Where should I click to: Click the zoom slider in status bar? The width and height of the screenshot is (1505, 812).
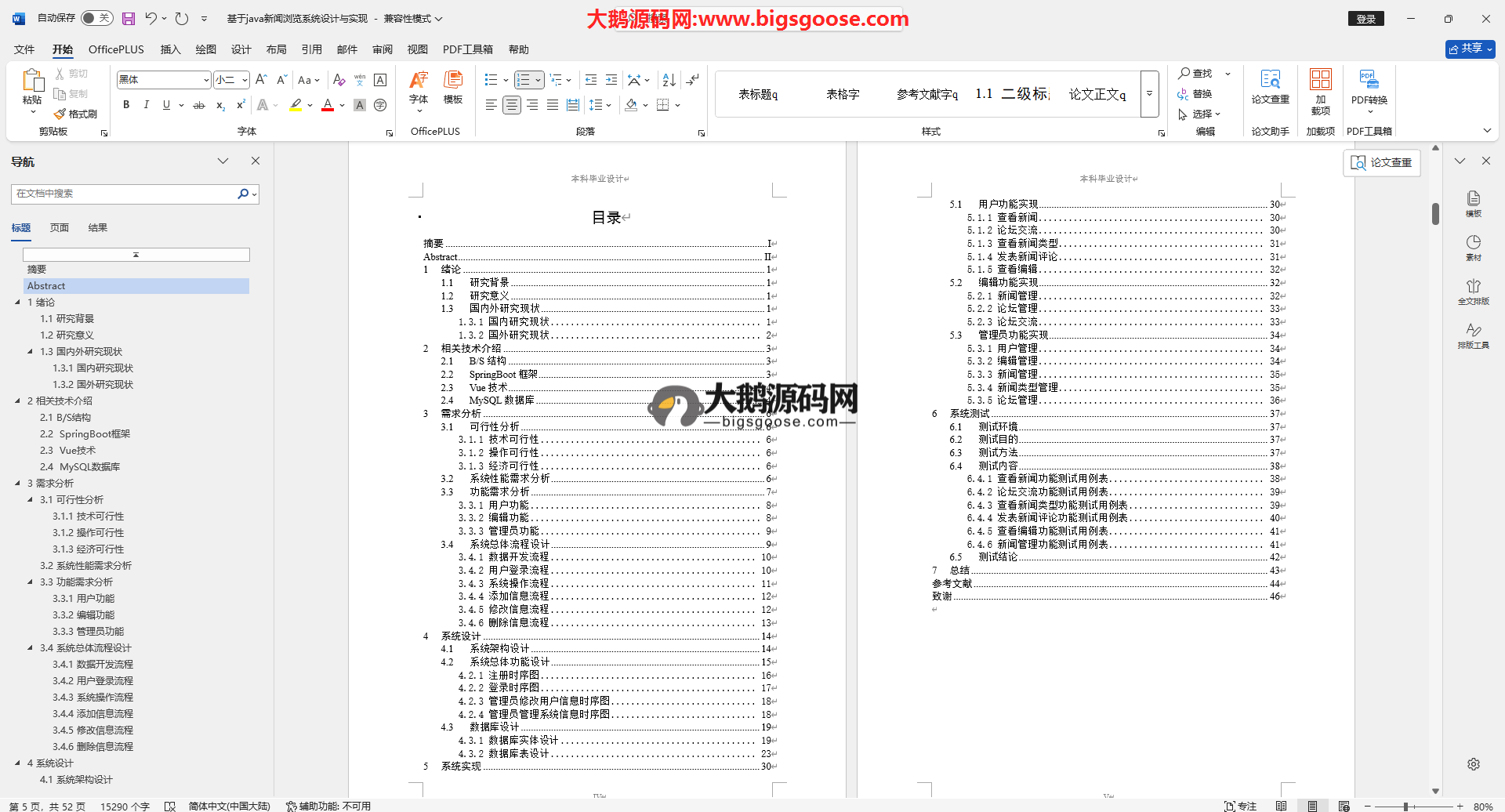(1406, 807)
